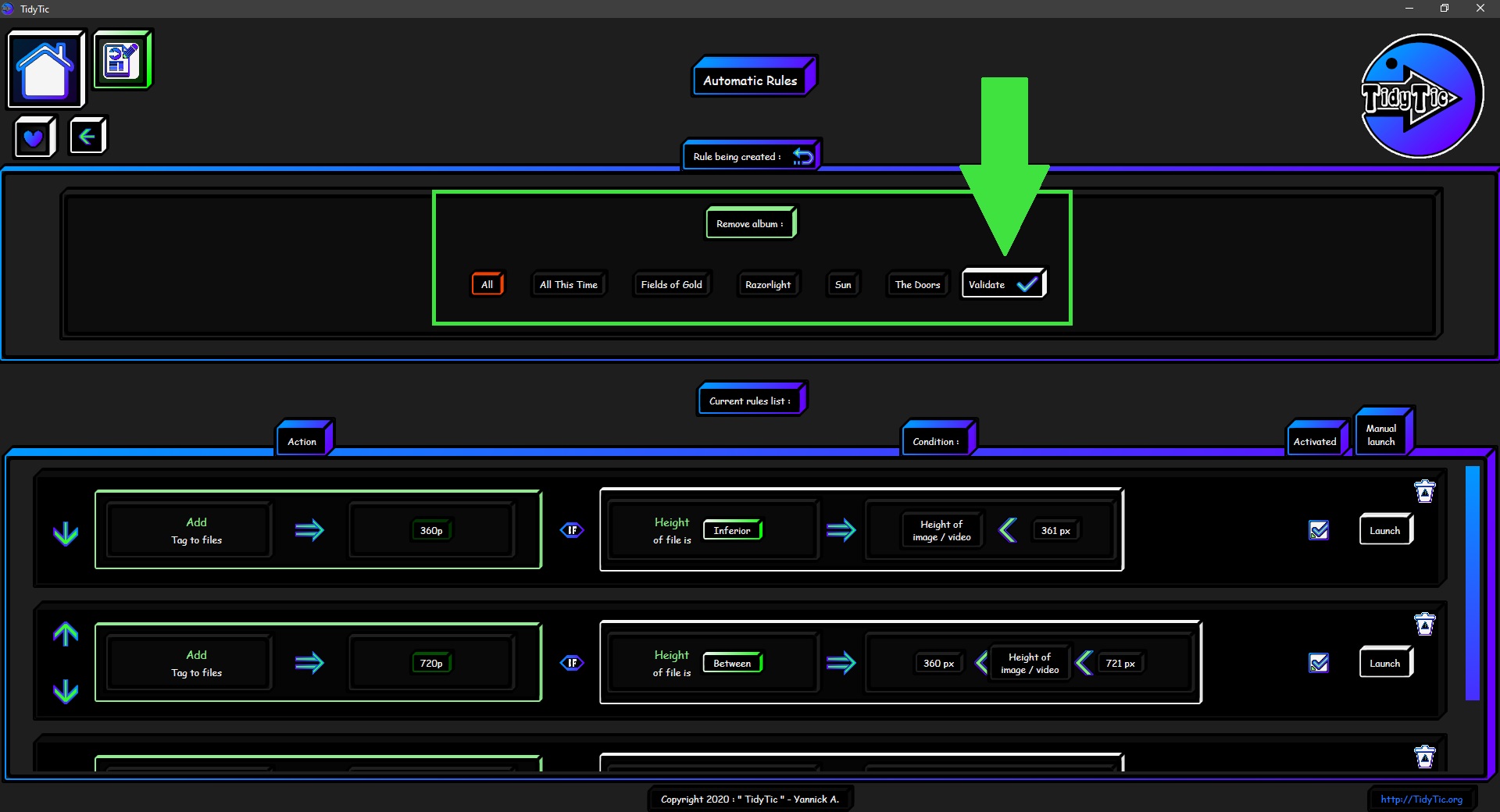Click the TidyTic round logo
The image size is (1500, 812).
1421,96
